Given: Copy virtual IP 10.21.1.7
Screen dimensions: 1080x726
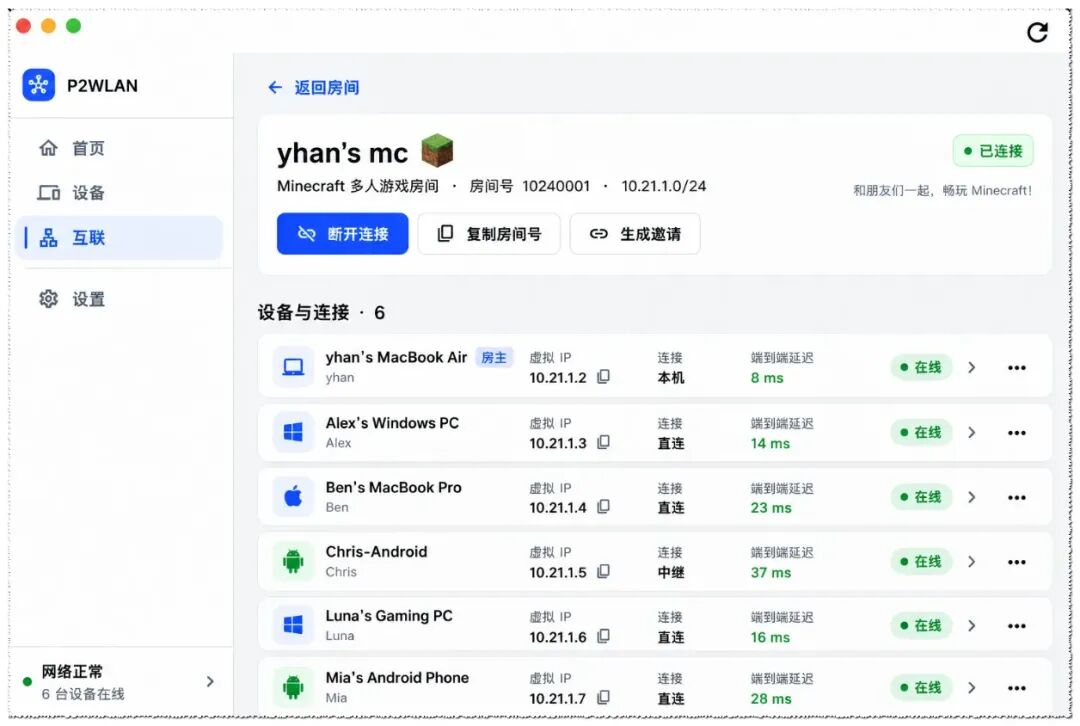Looking at the screenshot, I should pyautogui.click(x=603, y=698).
